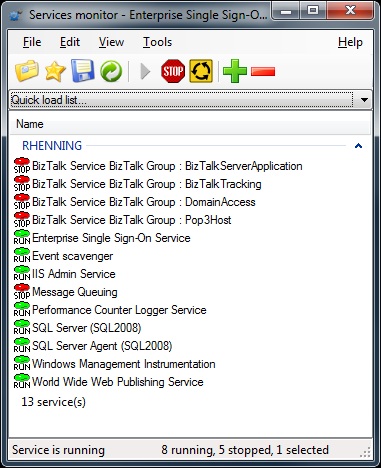This screenshot has width=381, height=468.
Task: Close the Services monitor window
Action: coord(350,12)
